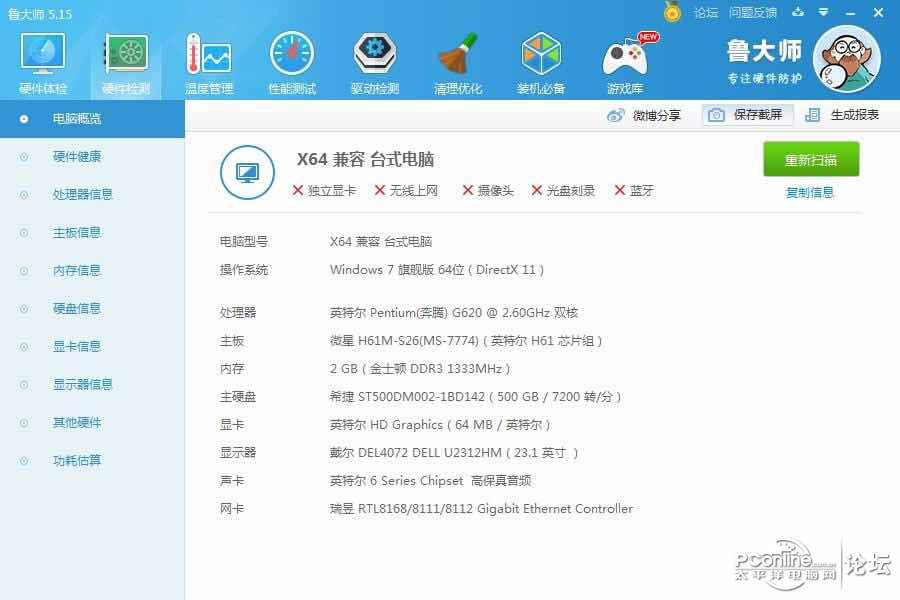Open 温度管理 temperature management icon

pyautogui.click(x=209, y=63)
